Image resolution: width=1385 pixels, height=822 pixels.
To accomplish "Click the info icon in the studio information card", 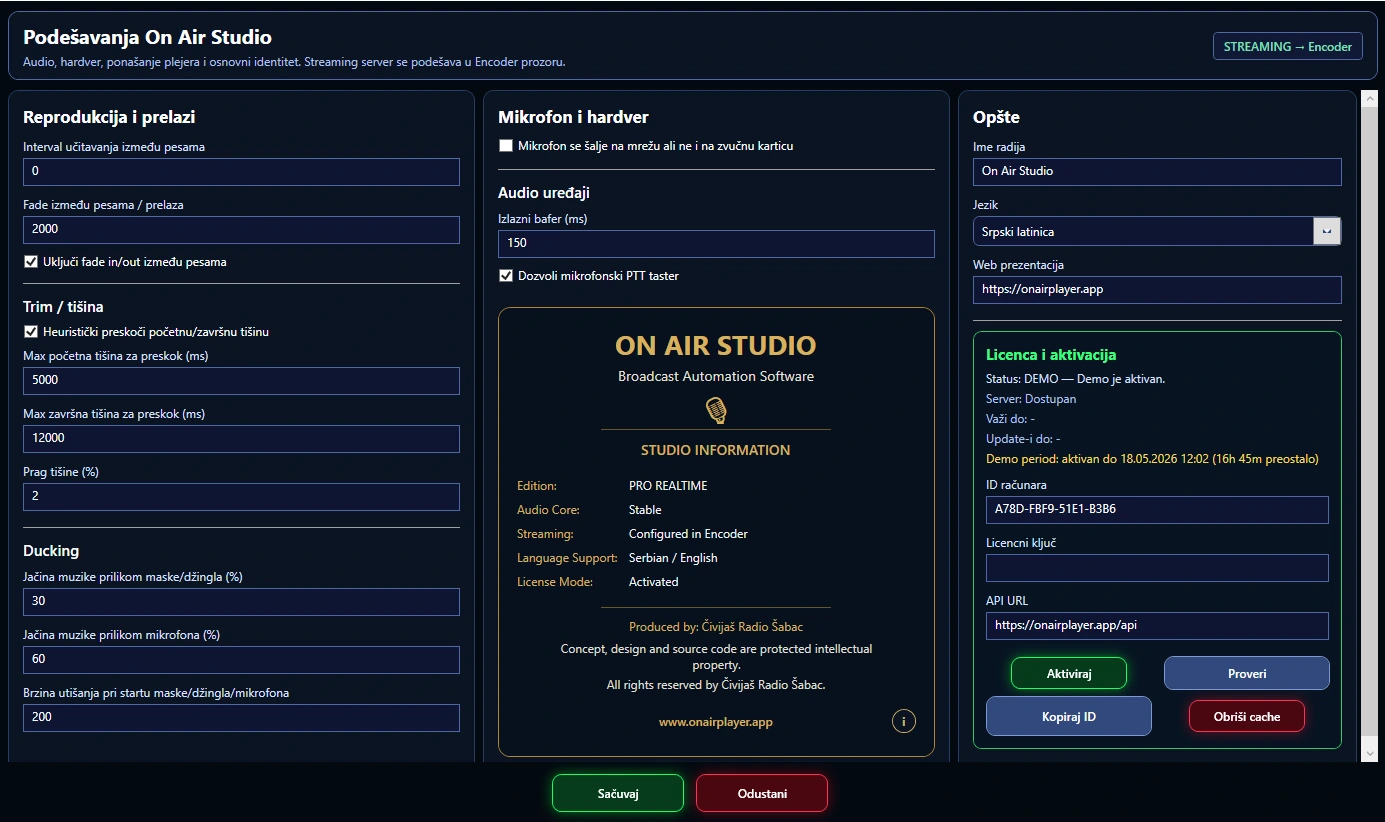I will point(904,721).
